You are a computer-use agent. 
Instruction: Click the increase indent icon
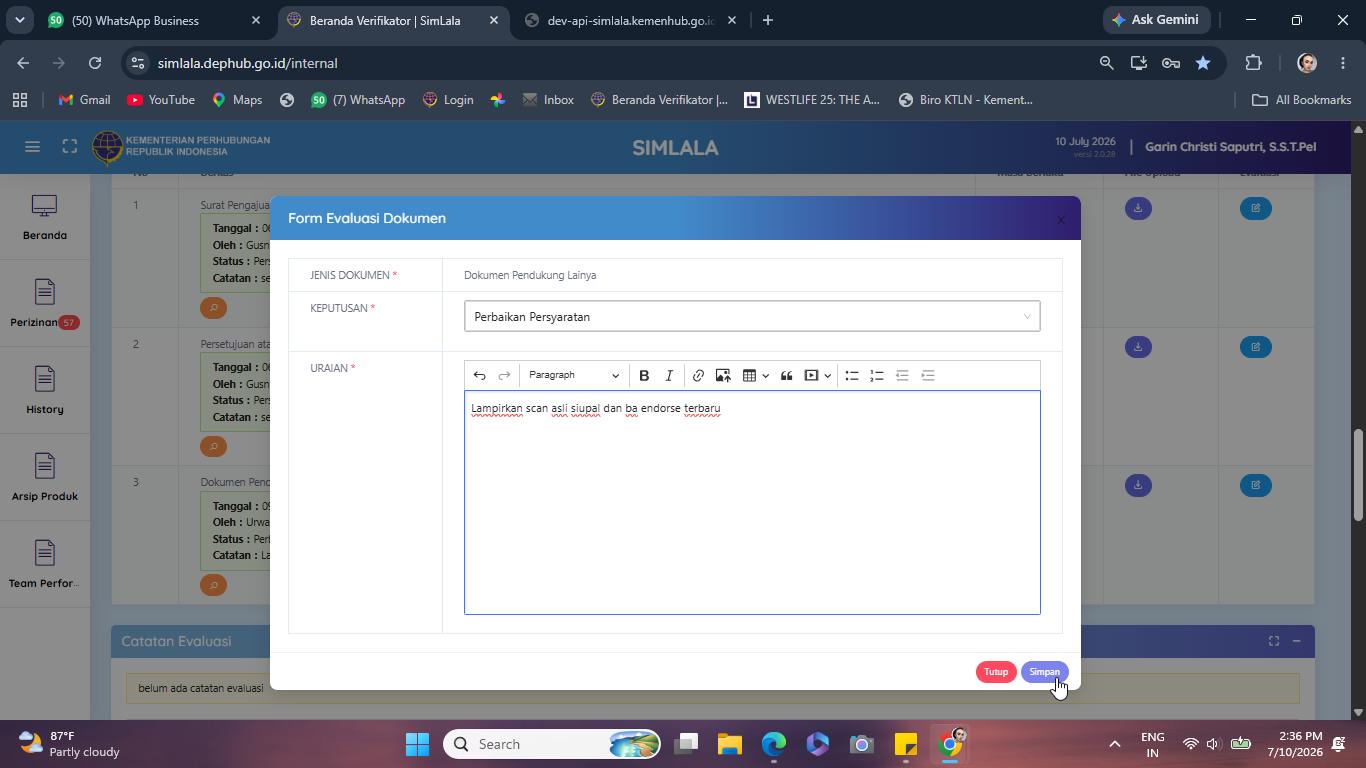point(928,376)
